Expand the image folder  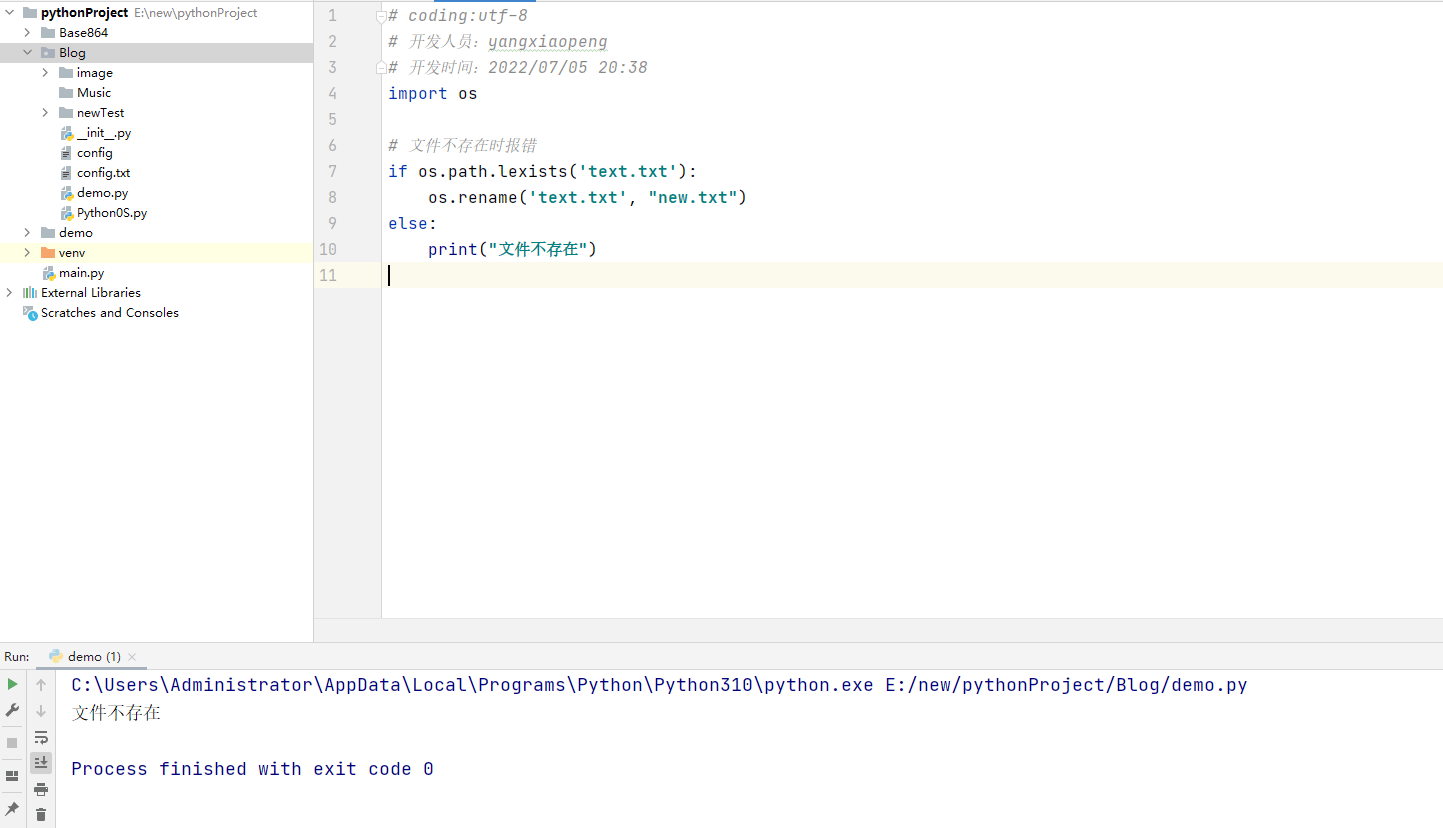[x=46, y=73]
